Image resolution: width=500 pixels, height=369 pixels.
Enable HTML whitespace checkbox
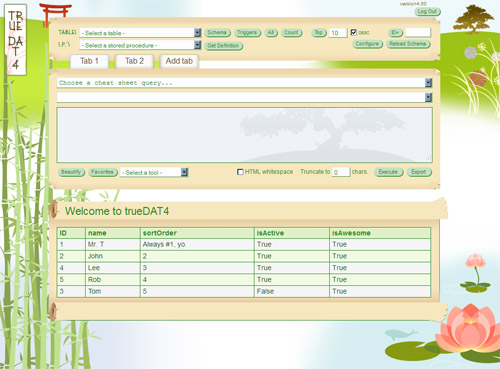tap(240, 172)
